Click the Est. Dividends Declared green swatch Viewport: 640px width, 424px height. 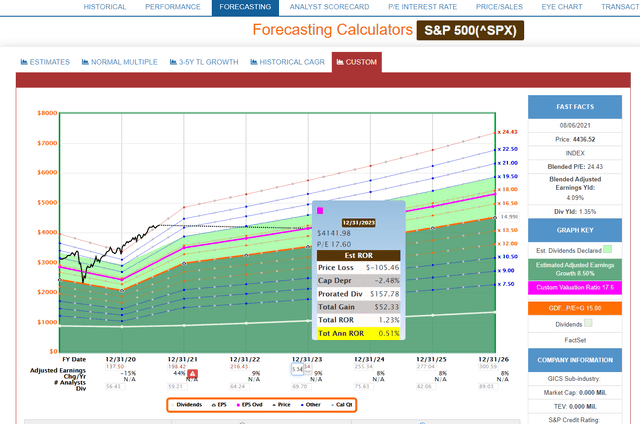pos(607,249)
